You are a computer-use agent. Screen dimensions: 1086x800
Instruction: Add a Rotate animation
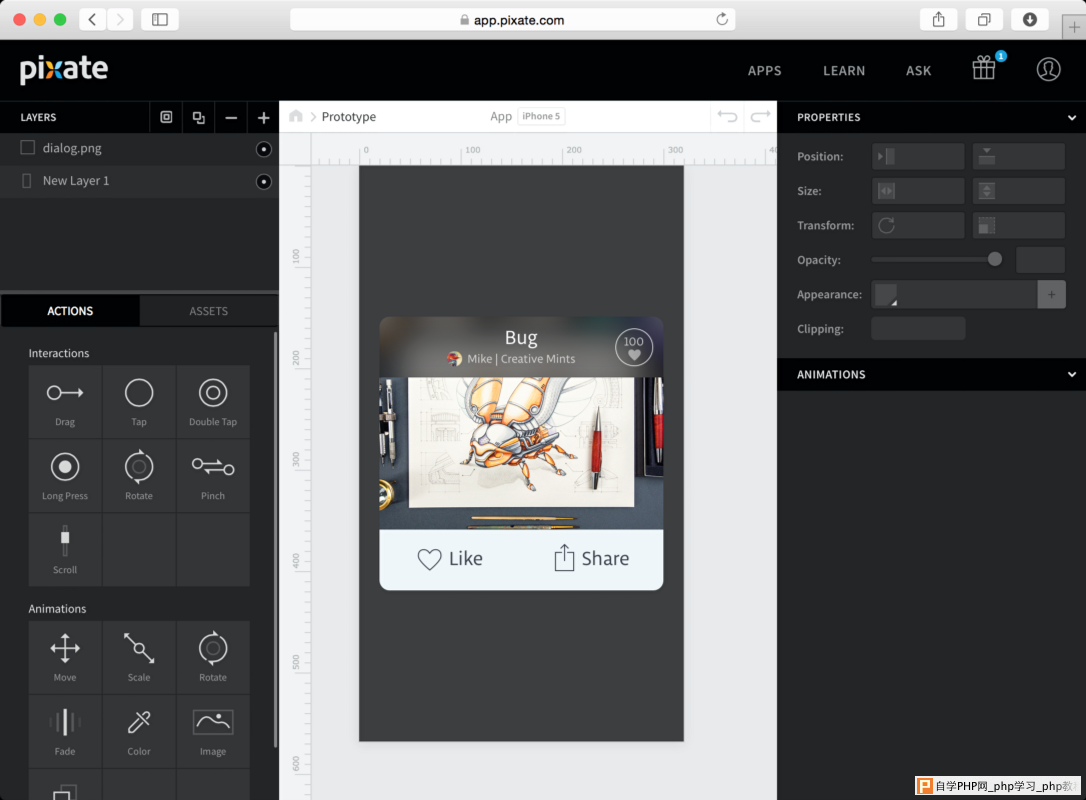pyautogui.click(x=213, y=657)
